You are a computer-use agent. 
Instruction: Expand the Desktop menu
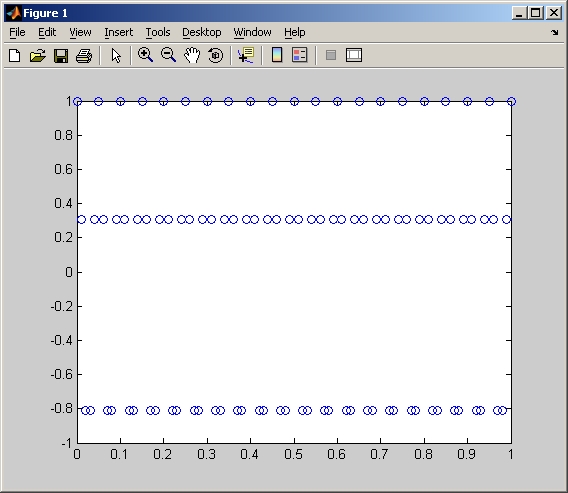coord(201,32)
